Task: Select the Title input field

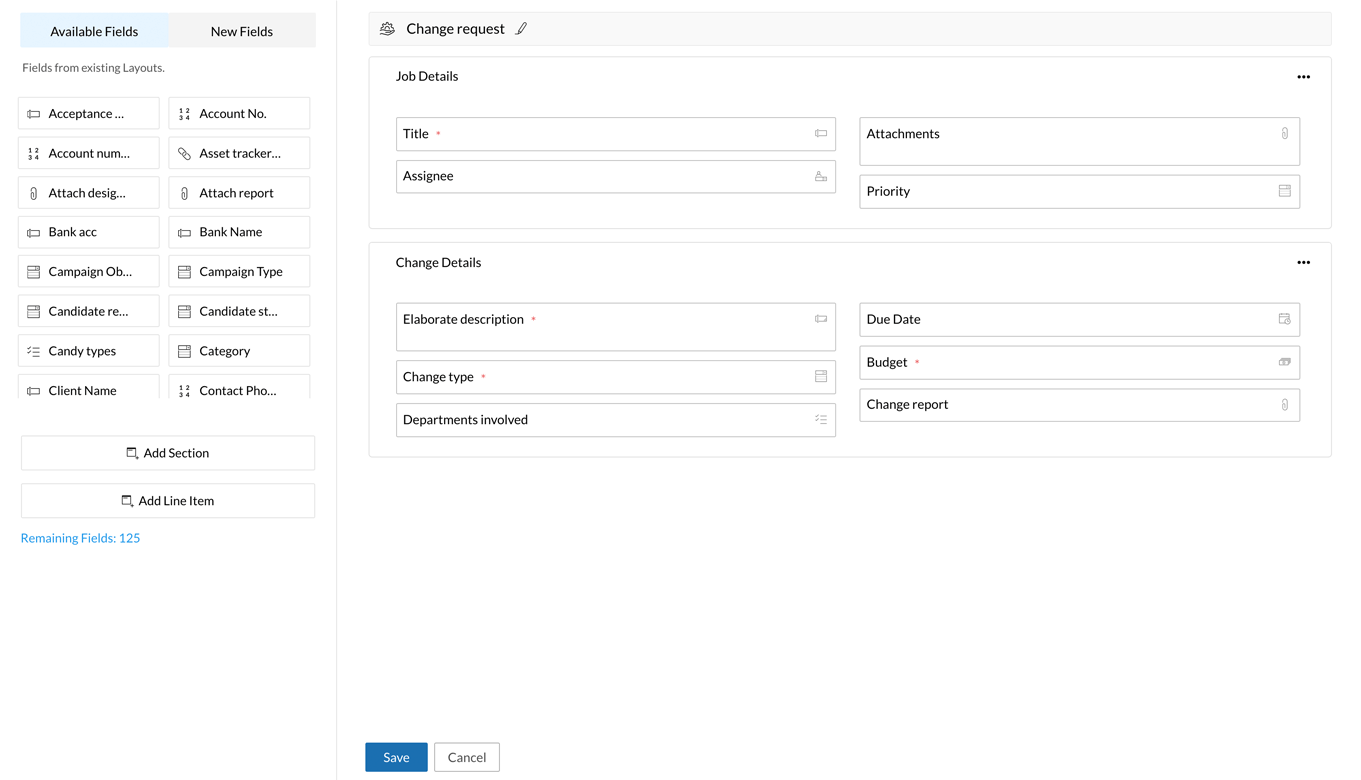Action: [616, 134]
